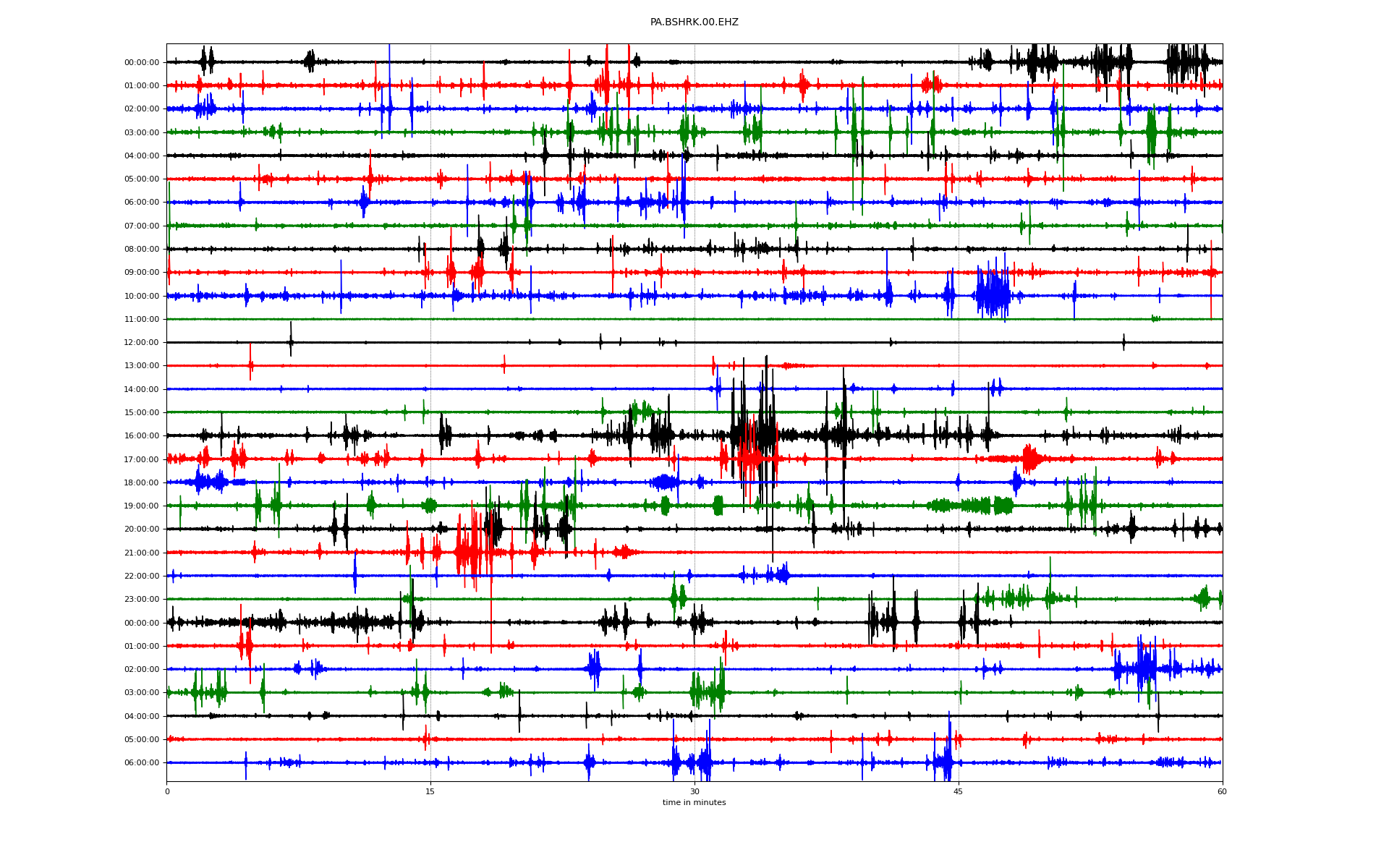Click the 'time in minutes' axis label
The width and height of the screenshot is (1389, 868).
click(694, 802)
